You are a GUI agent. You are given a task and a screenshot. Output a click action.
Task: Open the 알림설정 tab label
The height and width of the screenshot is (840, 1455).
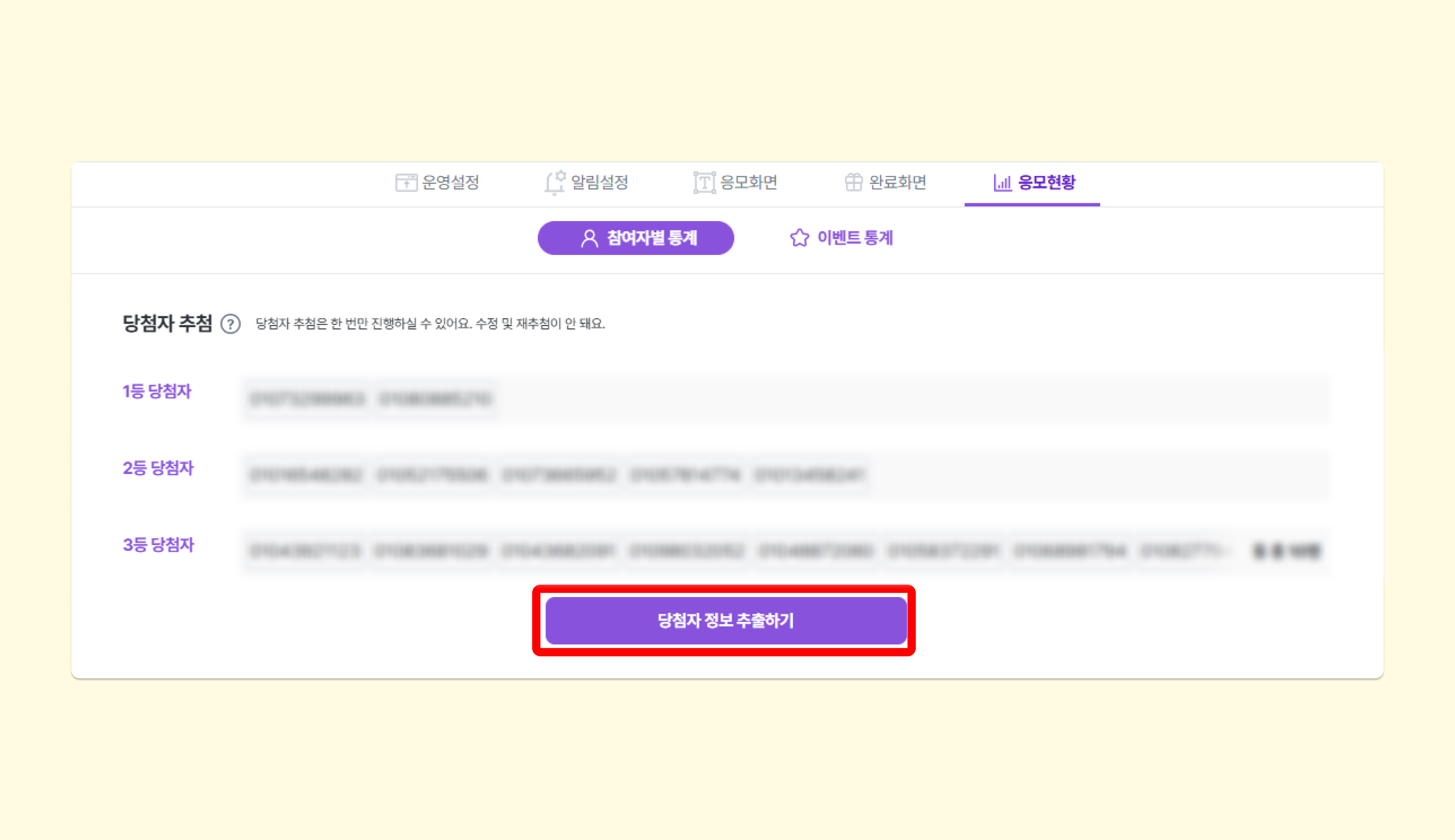pos(599,182)
